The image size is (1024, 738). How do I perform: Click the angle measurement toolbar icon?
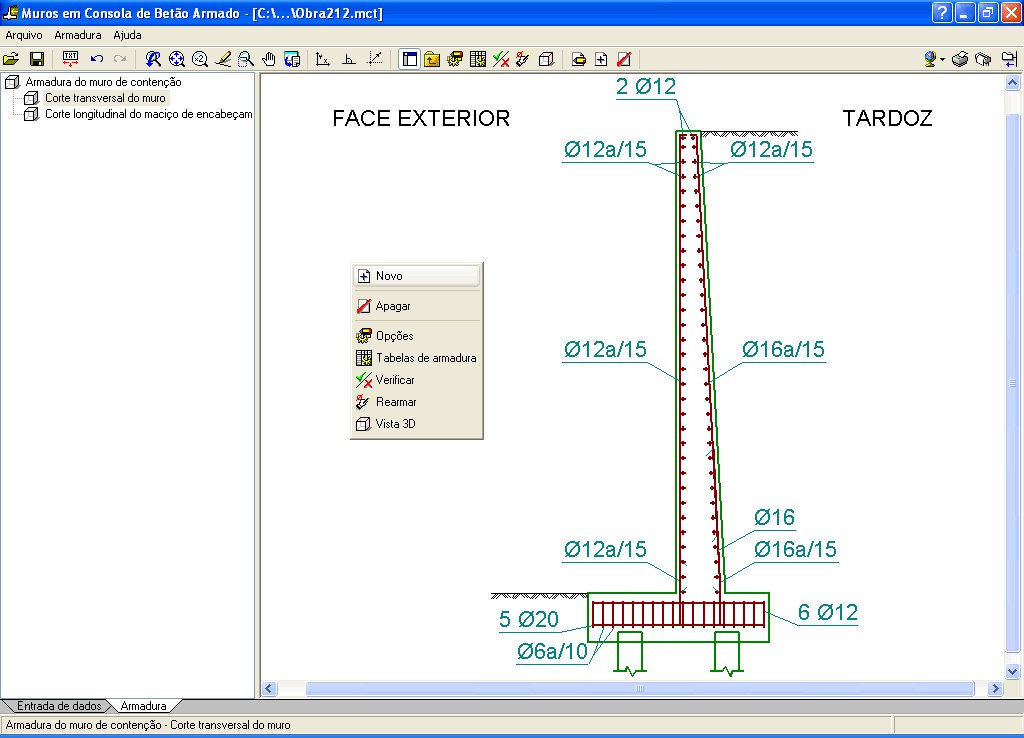click(349, 59)
